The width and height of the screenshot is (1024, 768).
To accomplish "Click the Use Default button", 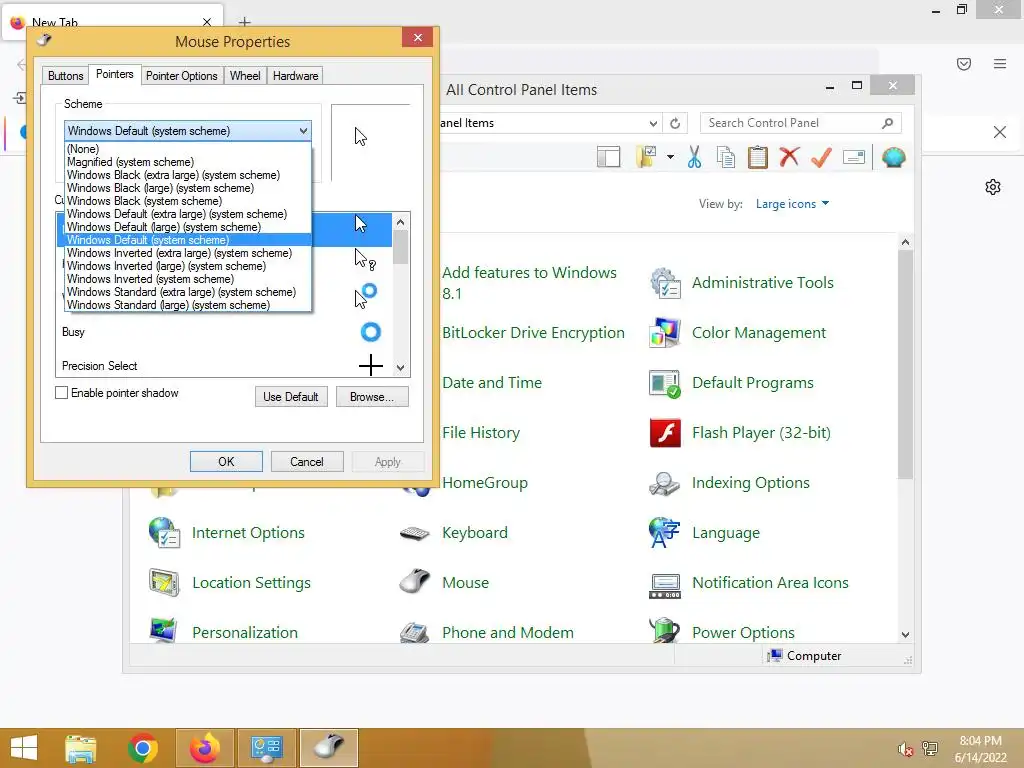I will 291,396.
